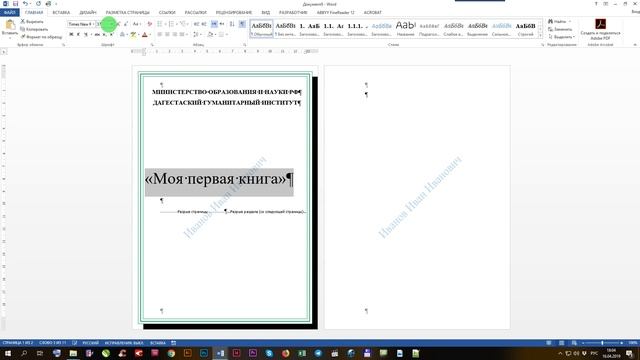Open font name dropdown Times New Roman
The image size is (640, 360).
(x=93, y=24)
